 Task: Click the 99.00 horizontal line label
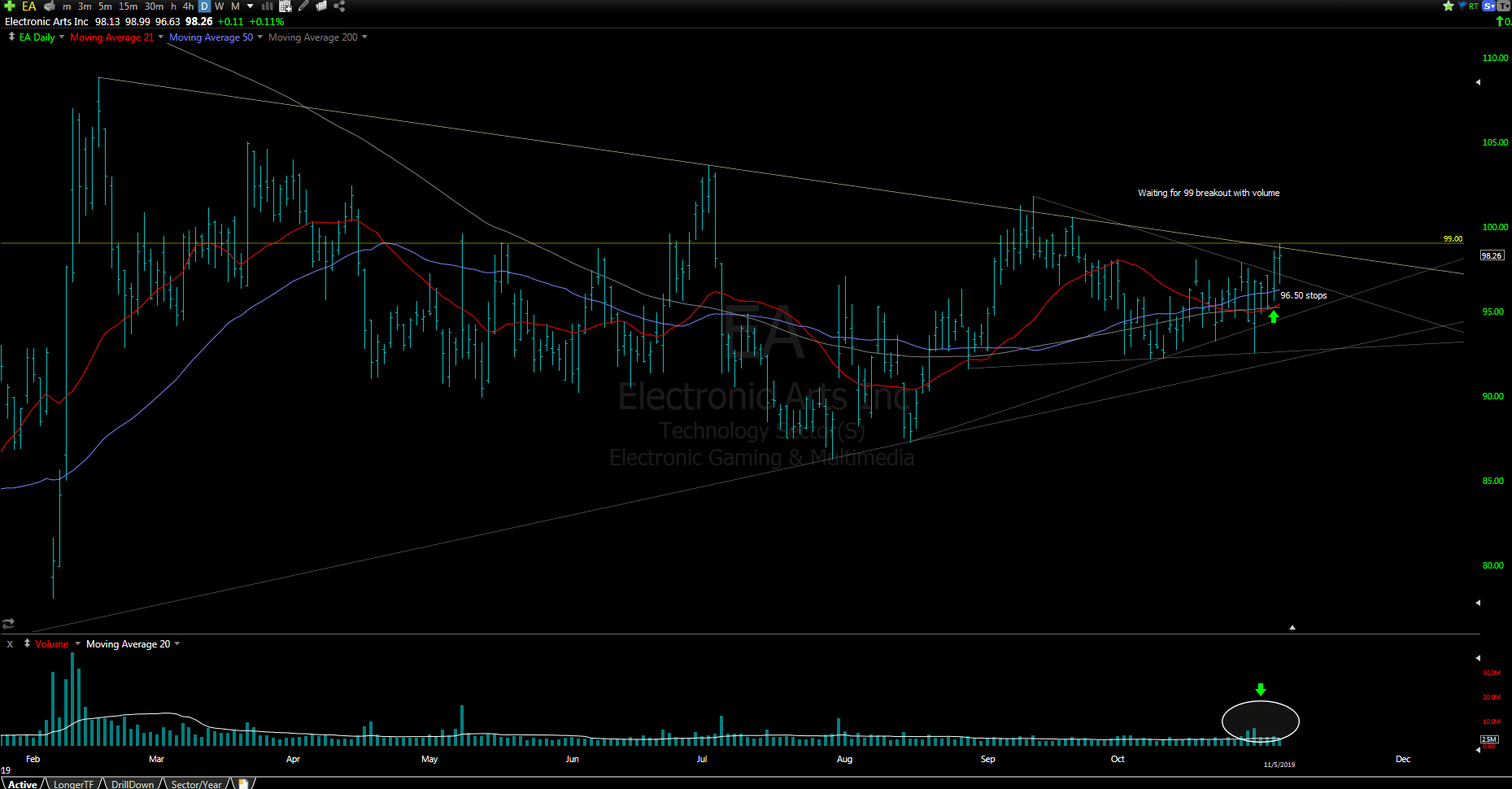coord(1453,239)
